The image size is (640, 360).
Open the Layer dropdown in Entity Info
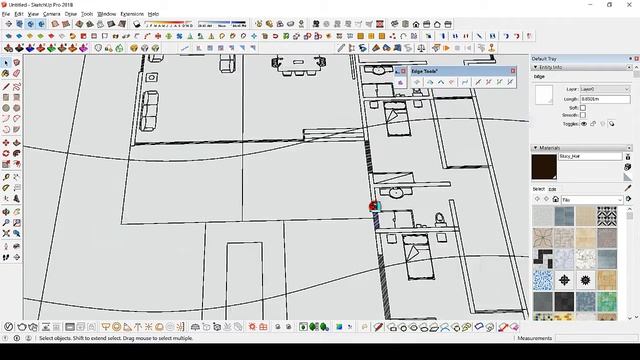(x=605, y=89)
